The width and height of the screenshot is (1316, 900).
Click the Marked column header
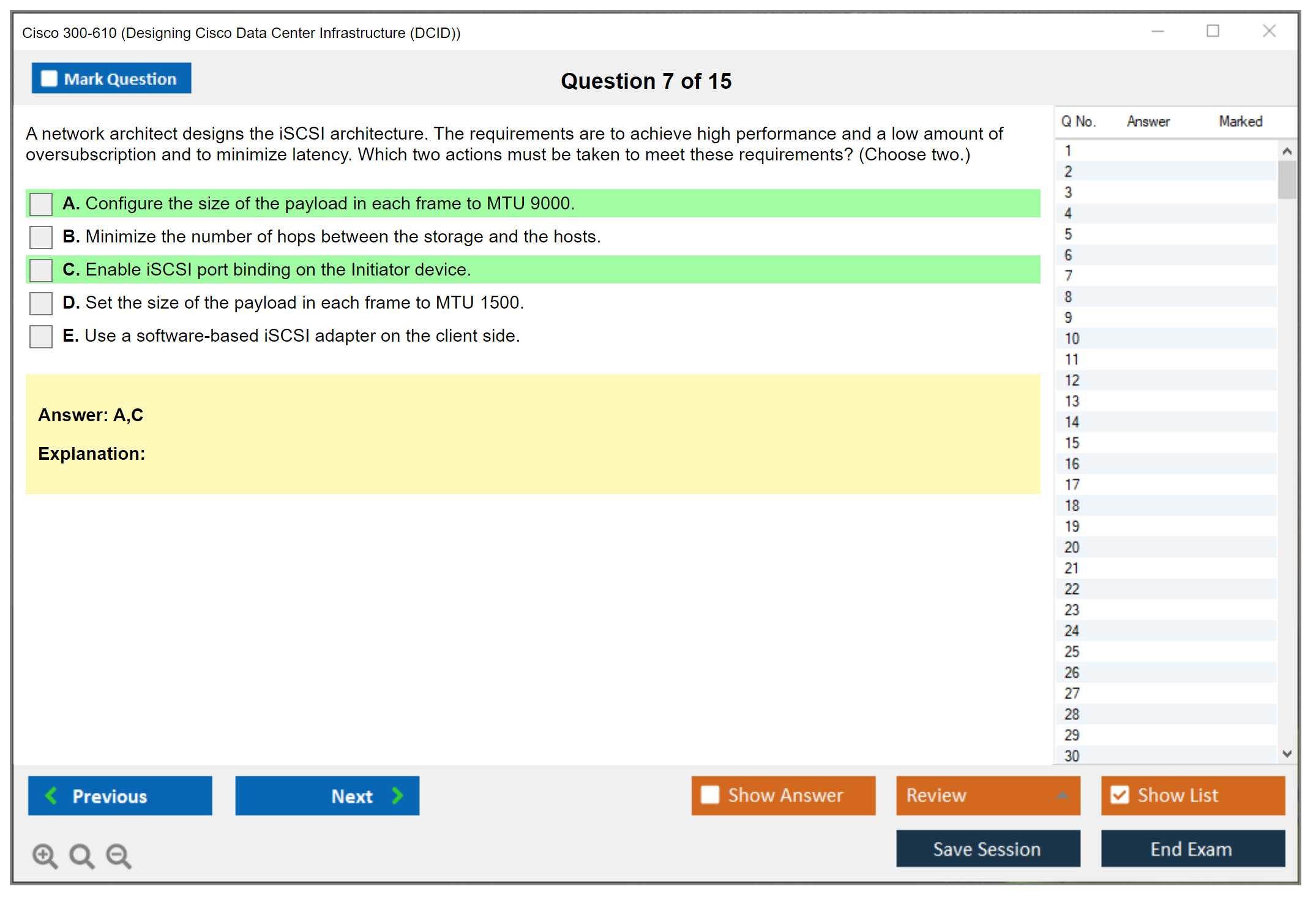[1240, 121]
